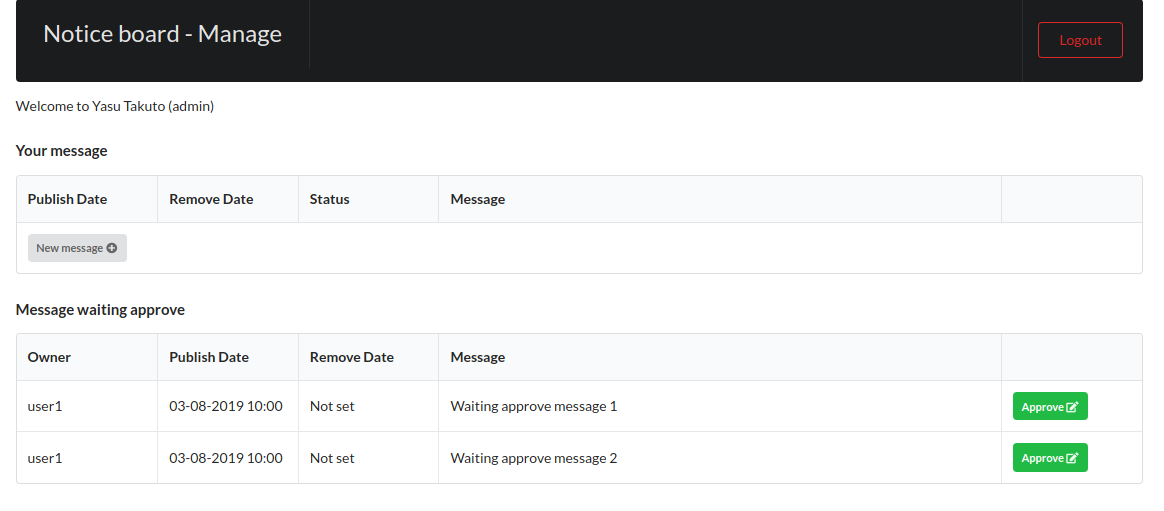Screen dimensions: 1164x511
Task: Click Message header in waiting approve table
Action: pos(478,357)
